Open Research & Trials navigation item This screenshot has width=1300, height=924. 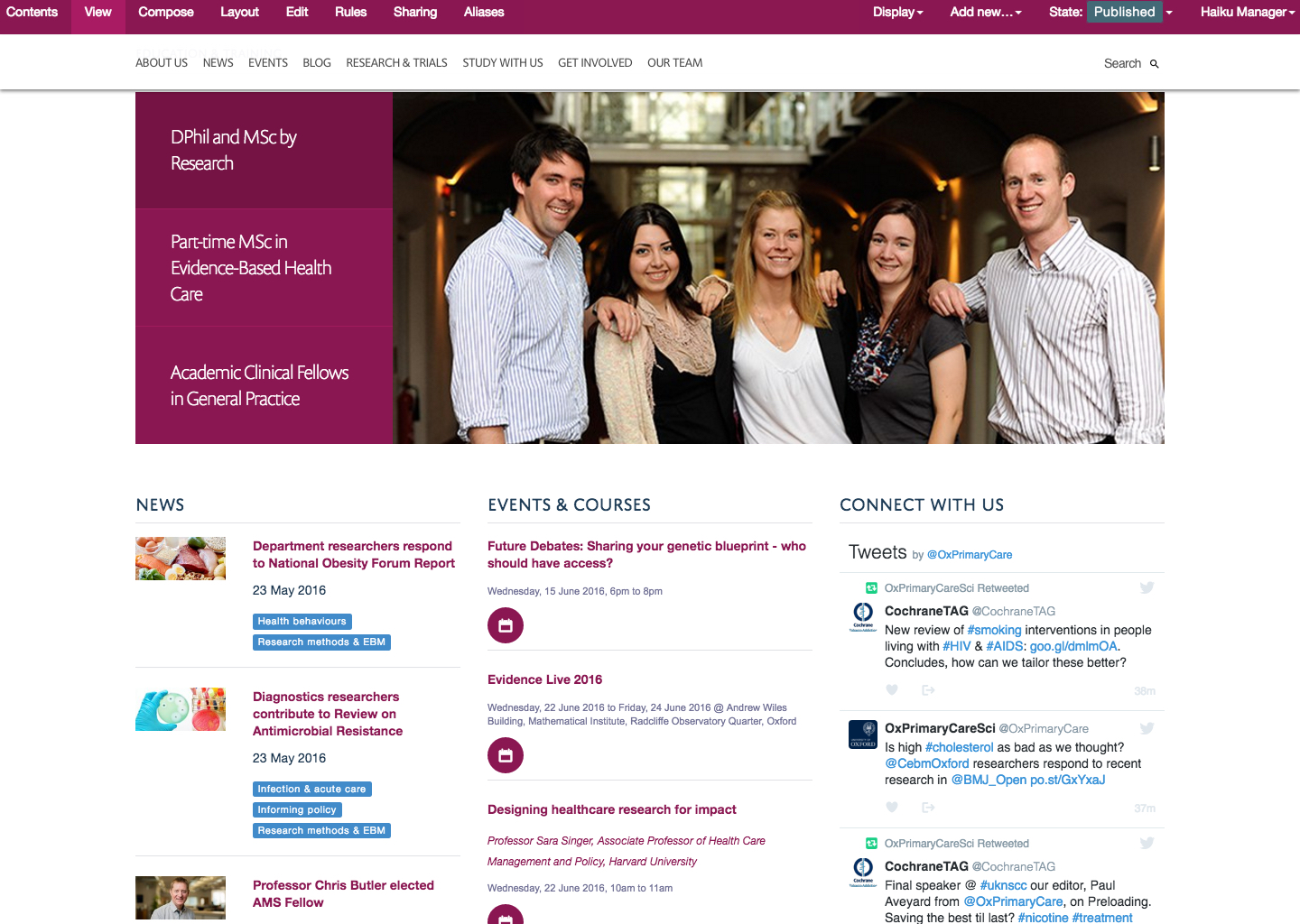396,63
